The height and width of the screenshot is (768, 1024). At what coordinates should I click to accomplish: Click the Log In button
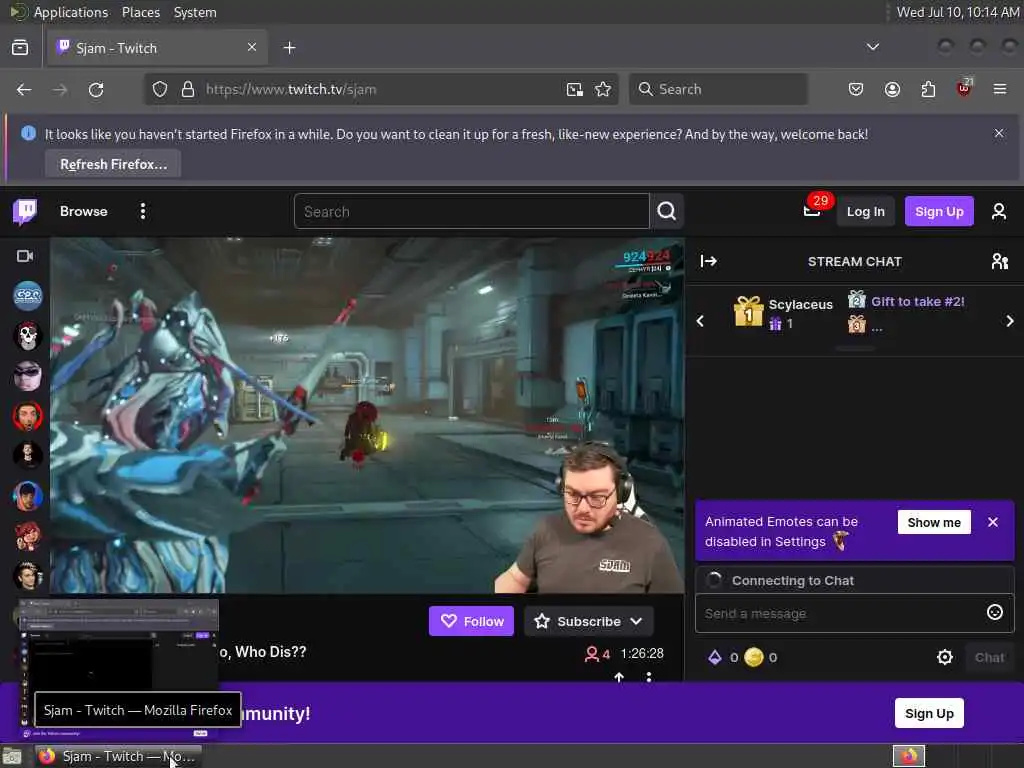[x=865, y=212]
